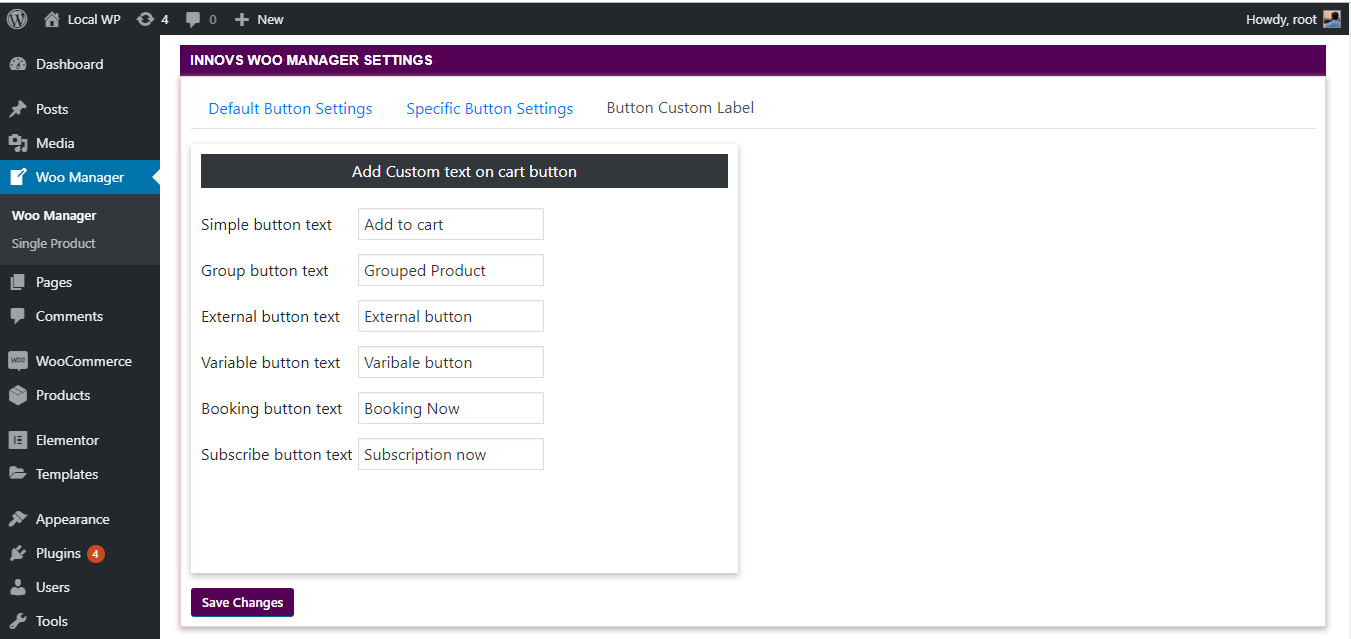Click Pages icon in sidebar
The width and height of the screenshot is (1351, 639).
(18, 282)
